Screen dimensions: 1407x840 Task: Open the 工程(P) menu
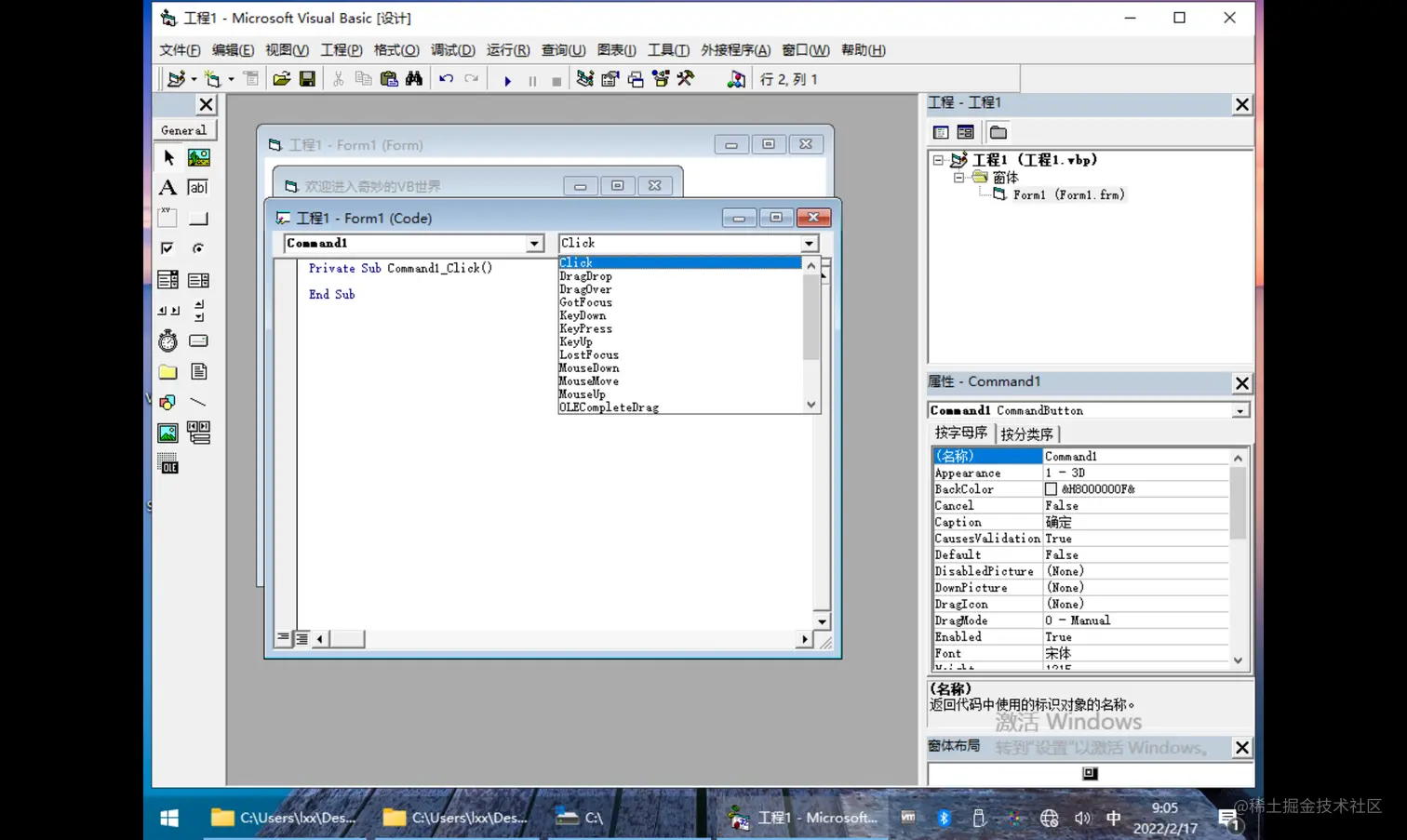point(342,50)
